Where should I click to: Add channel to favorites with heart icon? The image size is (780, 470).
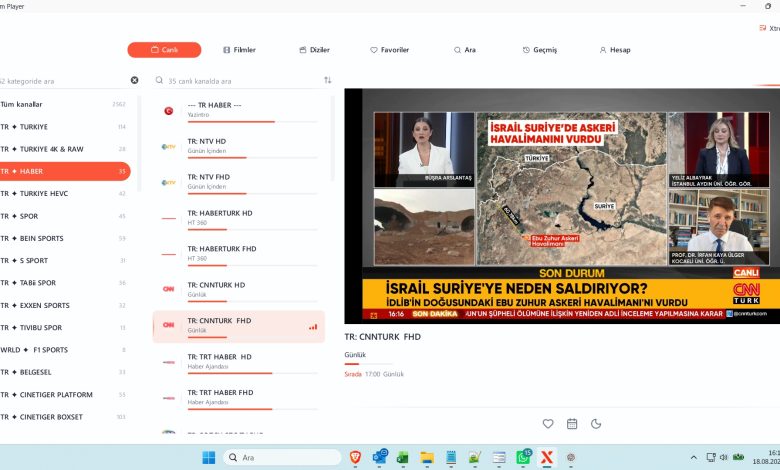click(x=548, y=424)
